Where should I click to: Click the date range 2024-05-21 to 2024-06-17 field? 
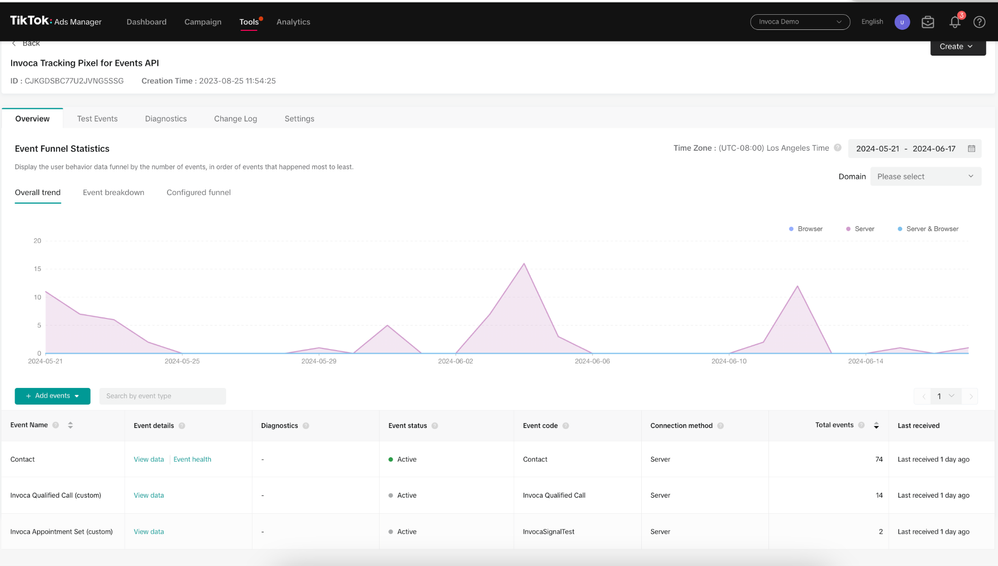point(915,148)
